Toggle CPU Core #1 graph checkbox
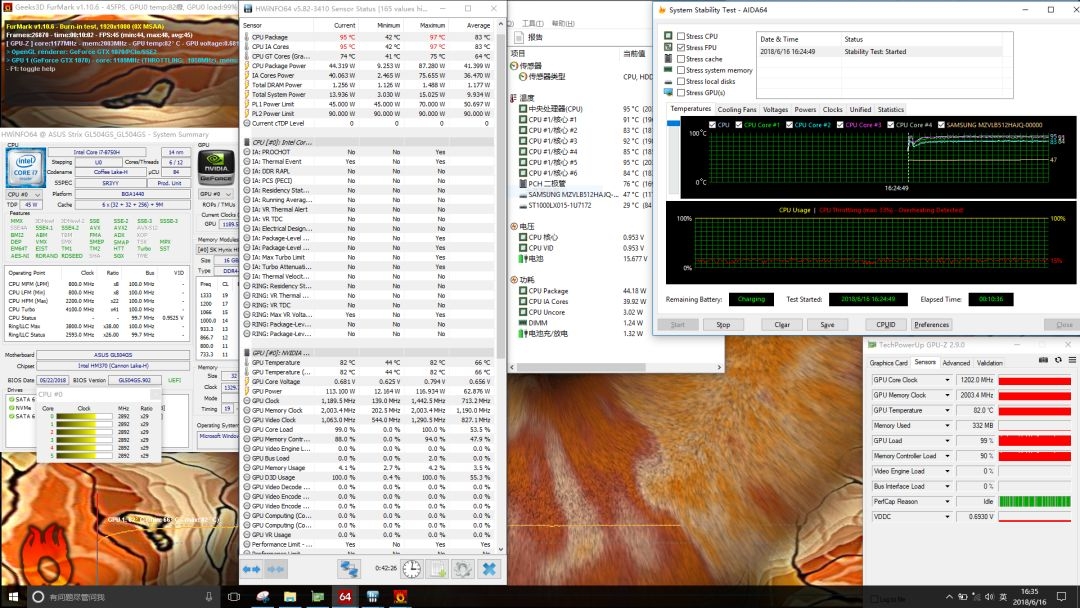Image resolution: width=1080 pixels, height=608 pixels. click(x=738, y=125)
